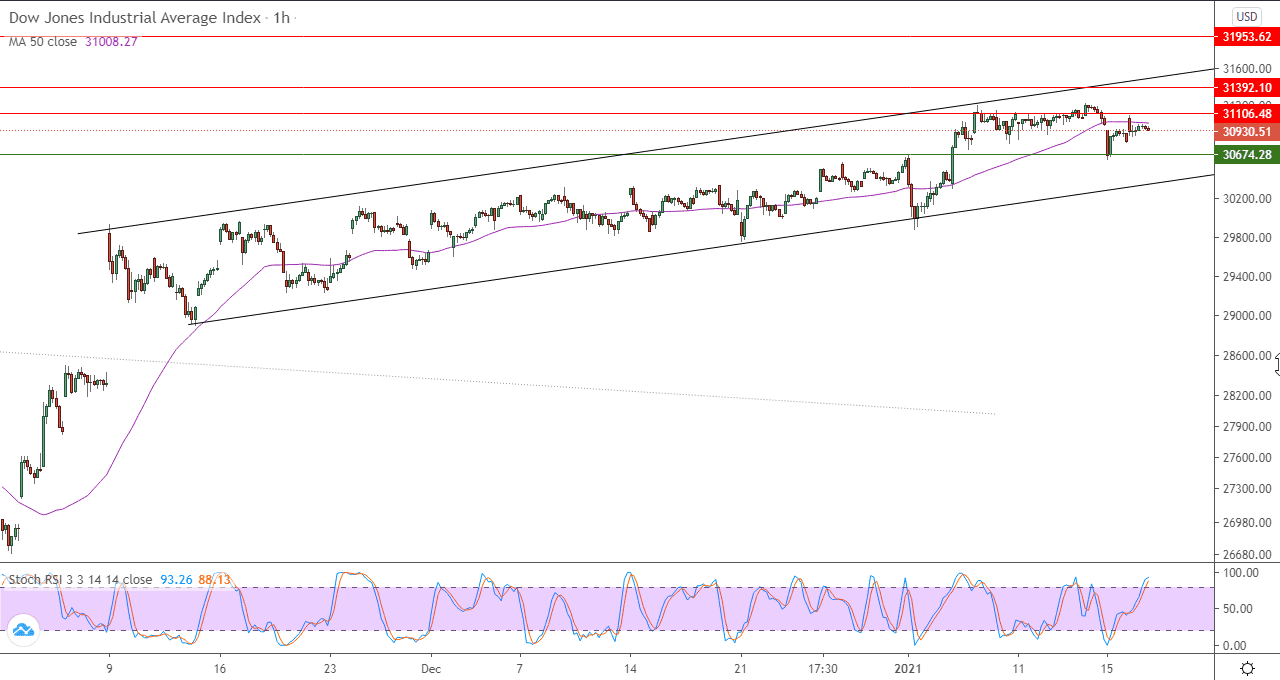Viewport: 1280px width, 680px height.
Task: Click the current price label 30930.51
Action: 1246,131
